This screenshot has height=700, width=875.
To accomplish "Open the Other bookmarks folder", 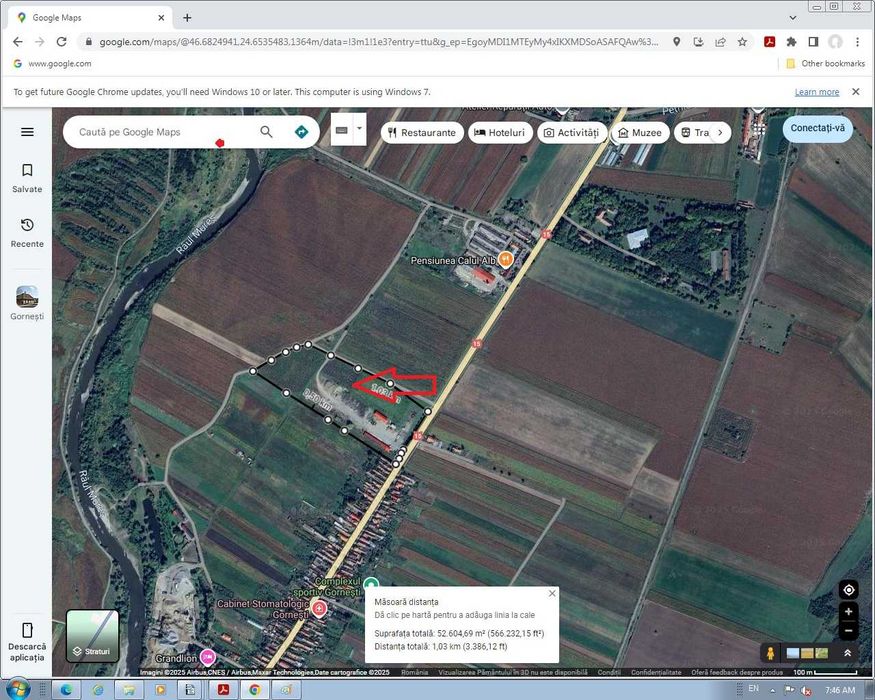I will pyautogui.click(x=825, y=64).
